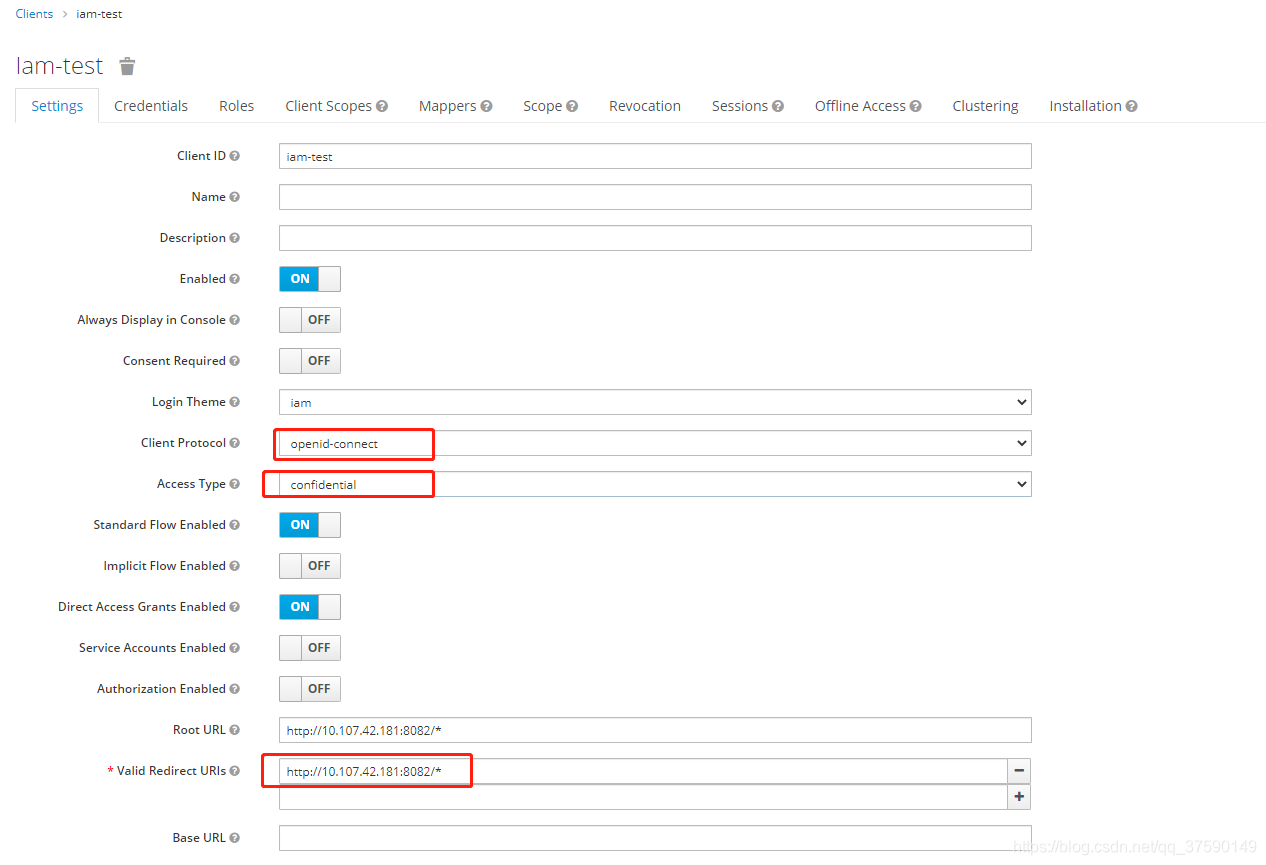The height and width of the screenshot is (865, 1266).
Task: Enable Authorization Enabled
Action: tap(309, 689)
